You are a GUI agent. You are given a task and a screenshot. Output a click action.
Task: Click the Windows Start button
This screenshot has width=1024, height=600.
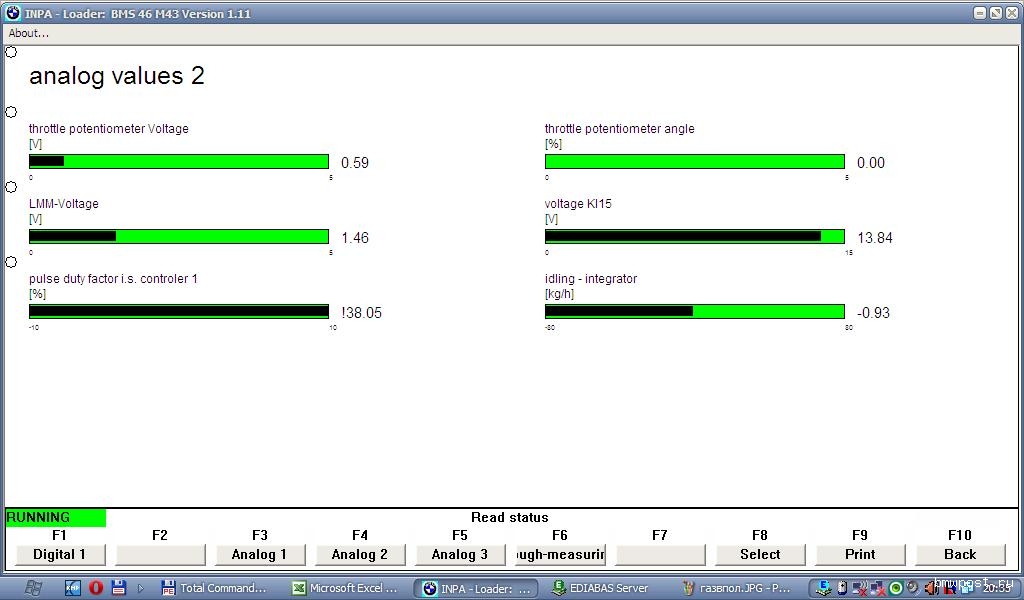(32, 588)
